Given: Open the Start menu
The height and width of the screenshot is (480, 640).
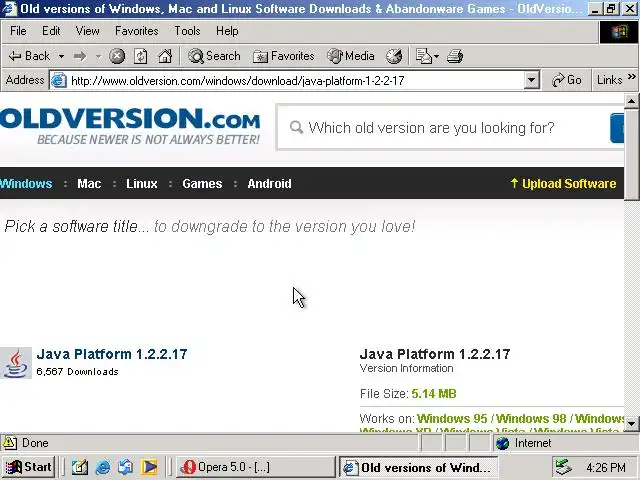Looking at the screenshot, I should [x=29, y=467].
